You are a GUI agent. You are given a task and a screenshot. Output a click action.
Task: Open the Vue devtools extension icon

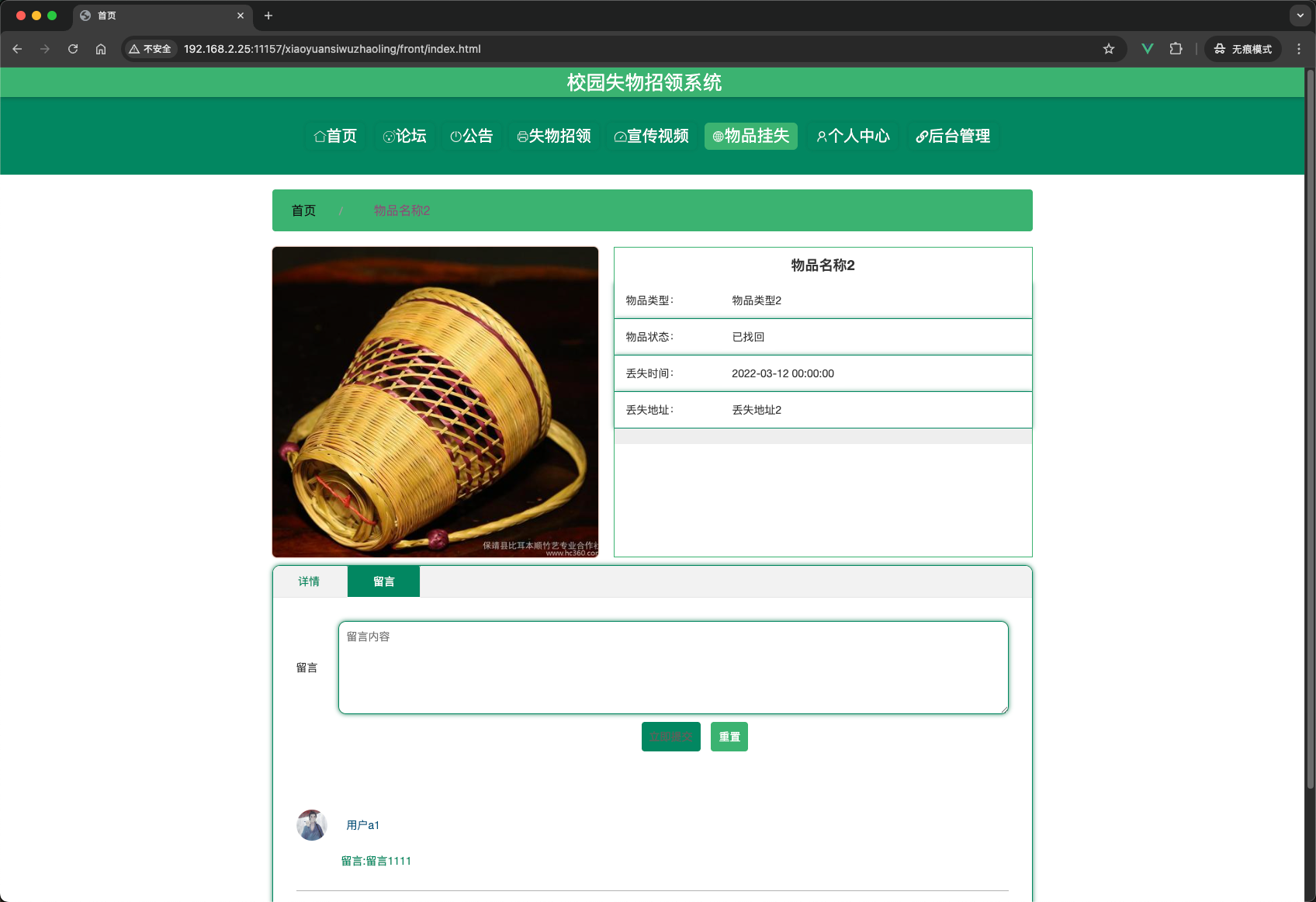[1148, 49]
